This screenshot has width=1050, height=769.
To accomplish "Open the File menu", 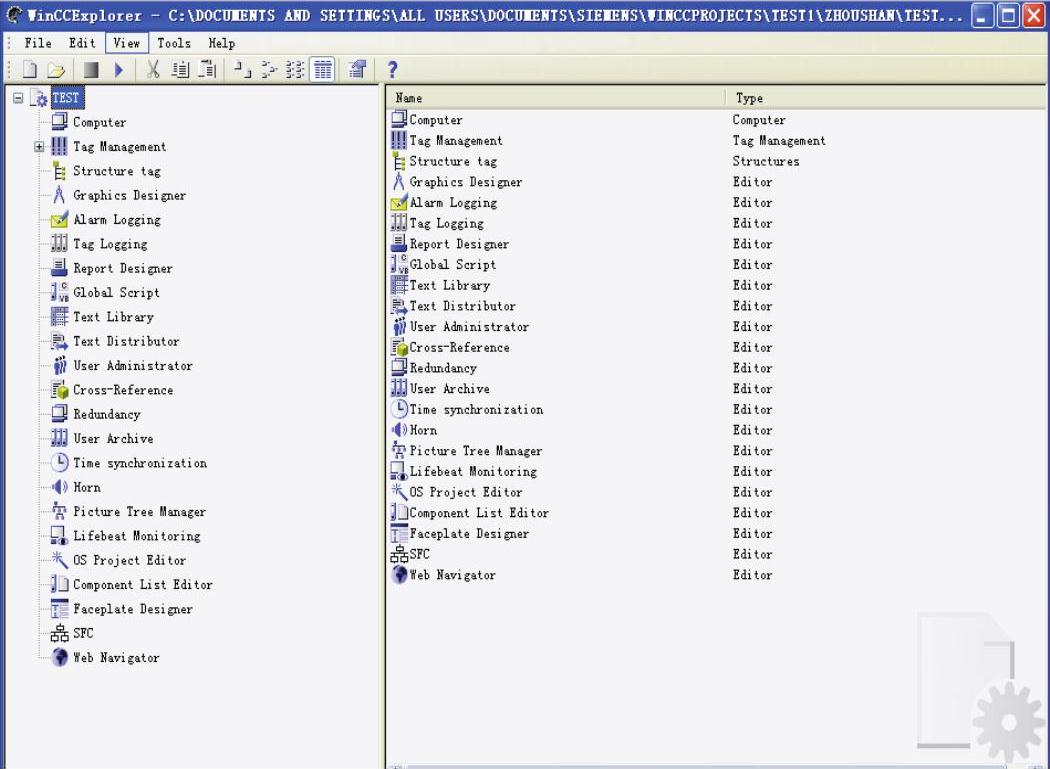I will pyautogui.click(x=38, y=43).
